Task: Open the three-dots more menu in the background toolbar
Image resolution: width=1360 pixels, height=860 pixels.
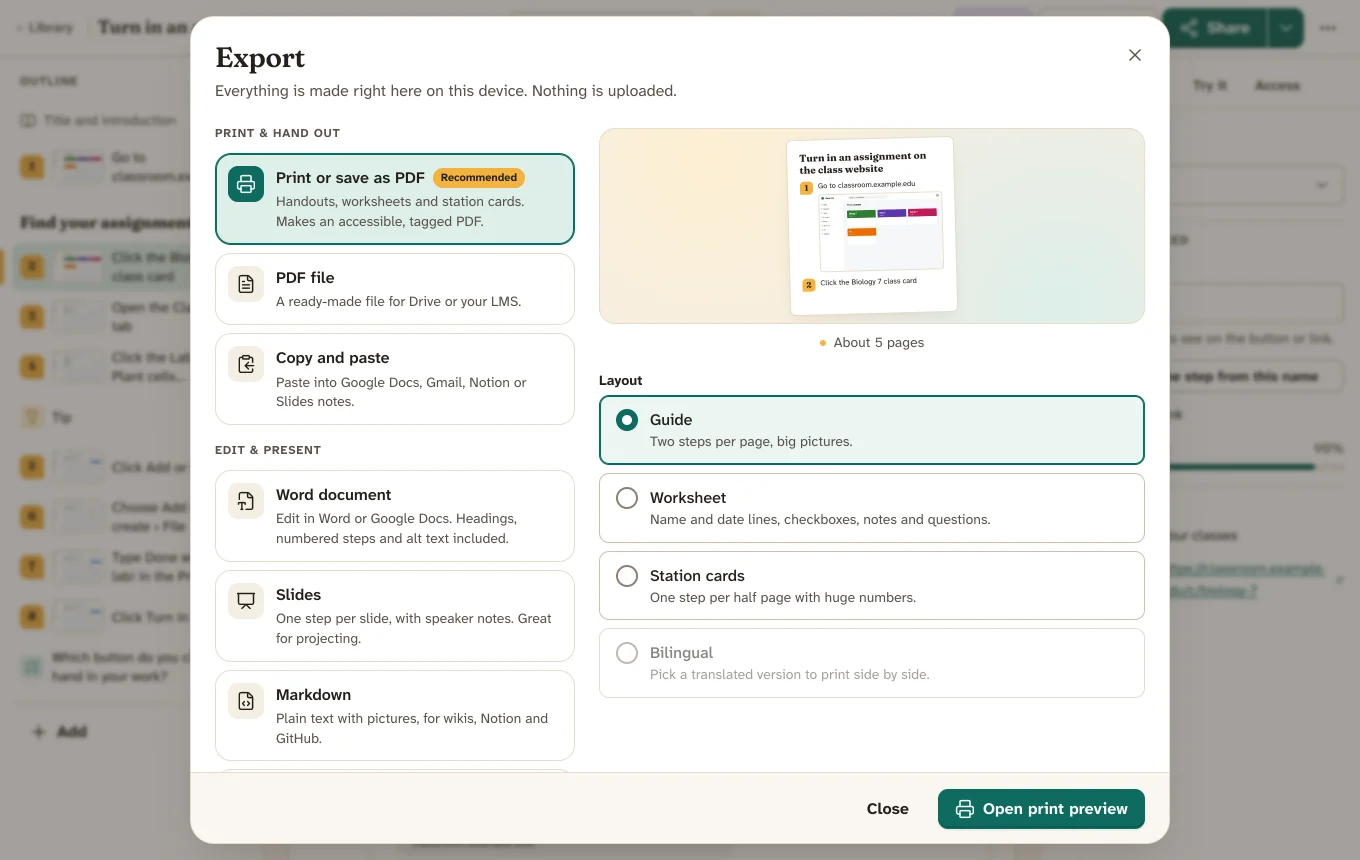Action: tap(1328, 28)
